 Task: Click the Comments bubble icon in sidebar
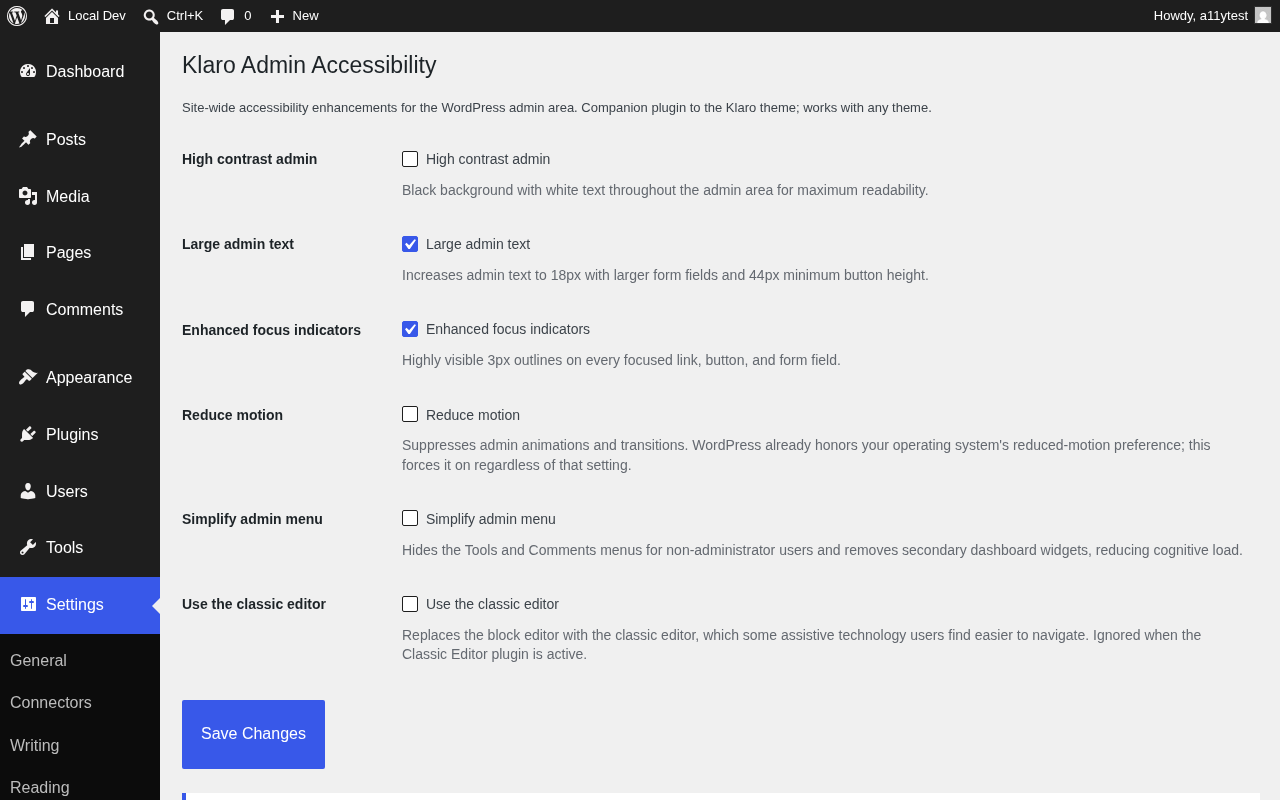(x=28, y=309)
